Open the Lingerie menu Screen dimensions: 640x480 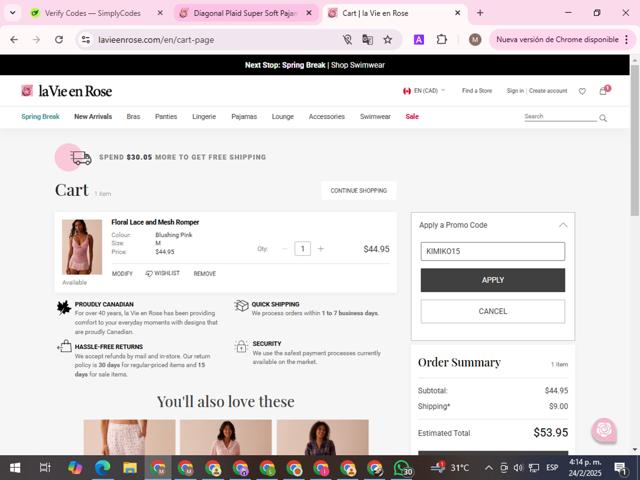click(x=204, y=116)
